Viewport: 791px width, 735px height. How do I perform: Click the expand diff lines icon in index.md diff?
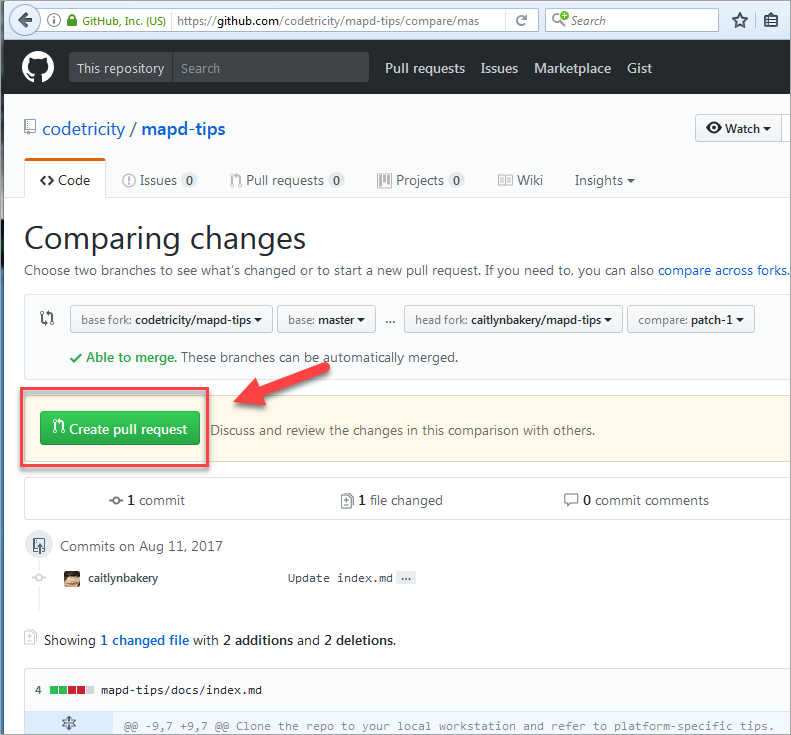click(x=69, y=723)
